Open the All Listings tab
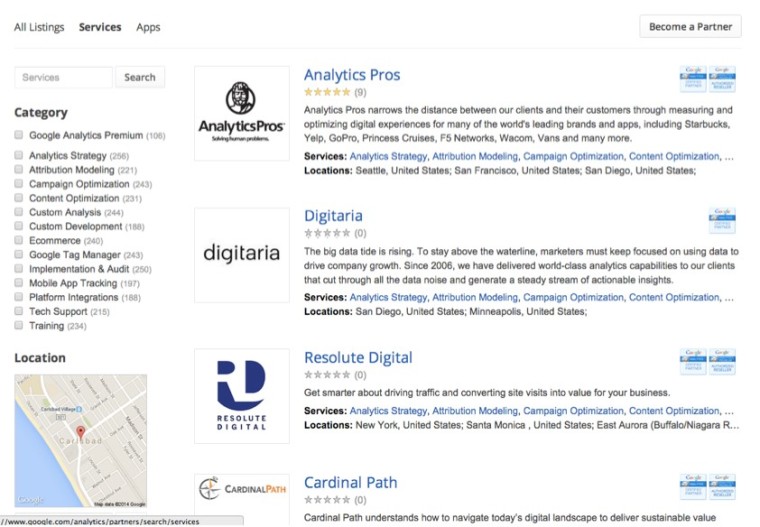The image size is (760, 527). coord(39,27)
